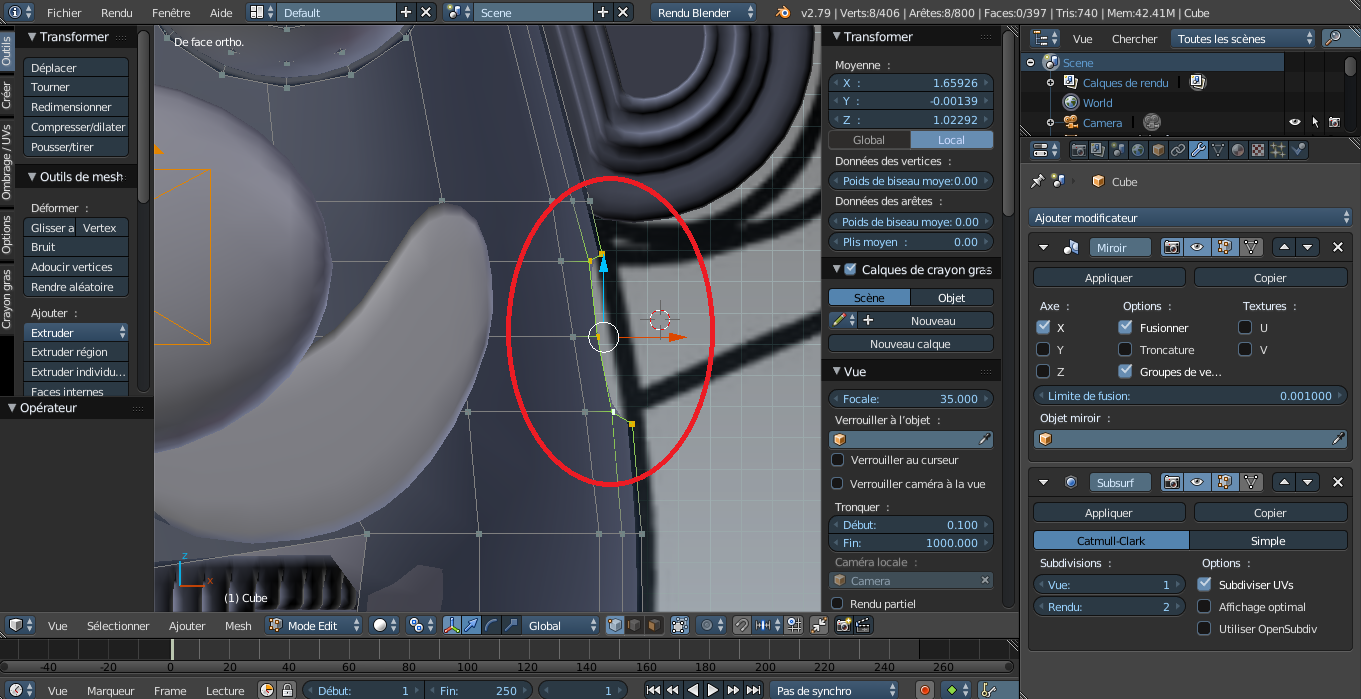Open the Global orientation dropdown

pyautogui.click(x=563, y=625)
